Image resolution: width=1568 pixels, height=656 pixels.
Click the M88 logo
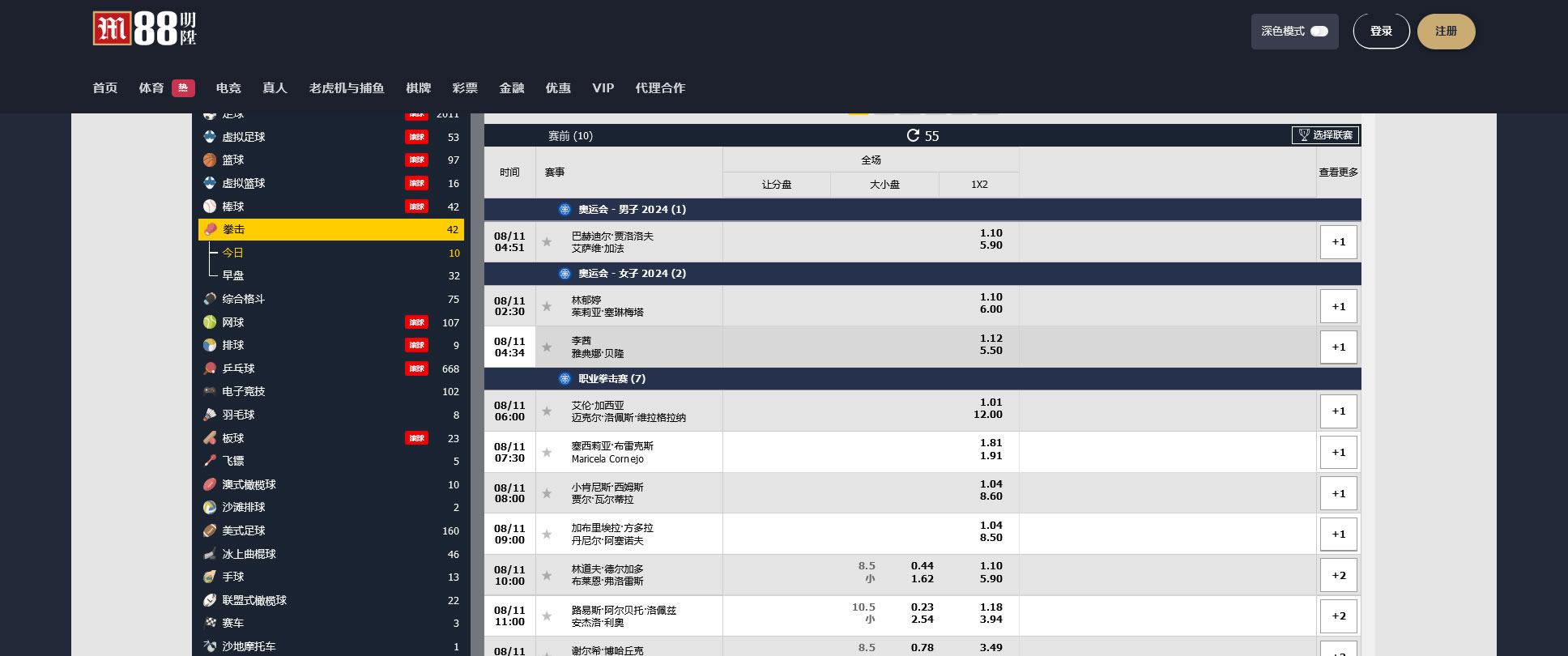click(144, 30)
